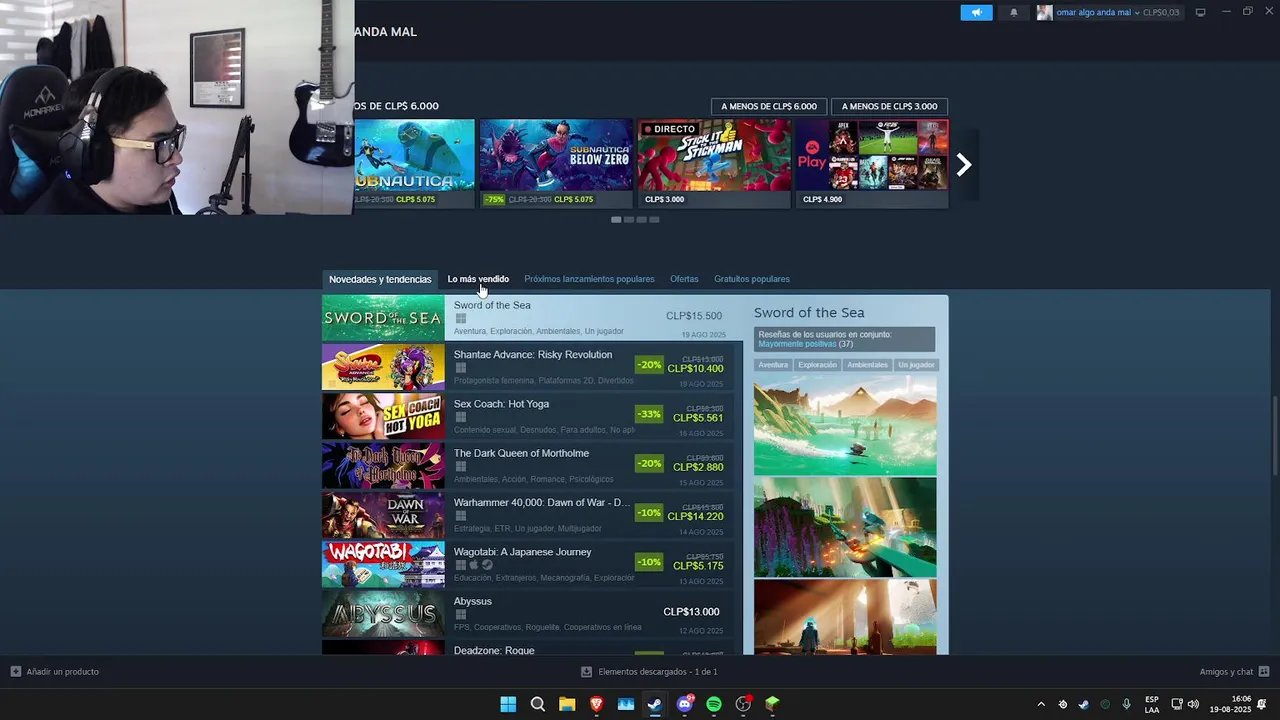Advance the carousel with the right arrow
This screenshot has height=720, width=1280.
(964, 164)
